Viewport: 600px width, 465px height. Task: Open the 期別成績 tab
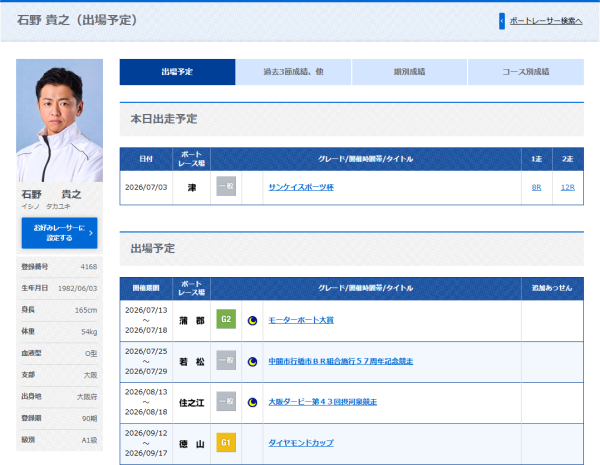[x=409, y=72]
